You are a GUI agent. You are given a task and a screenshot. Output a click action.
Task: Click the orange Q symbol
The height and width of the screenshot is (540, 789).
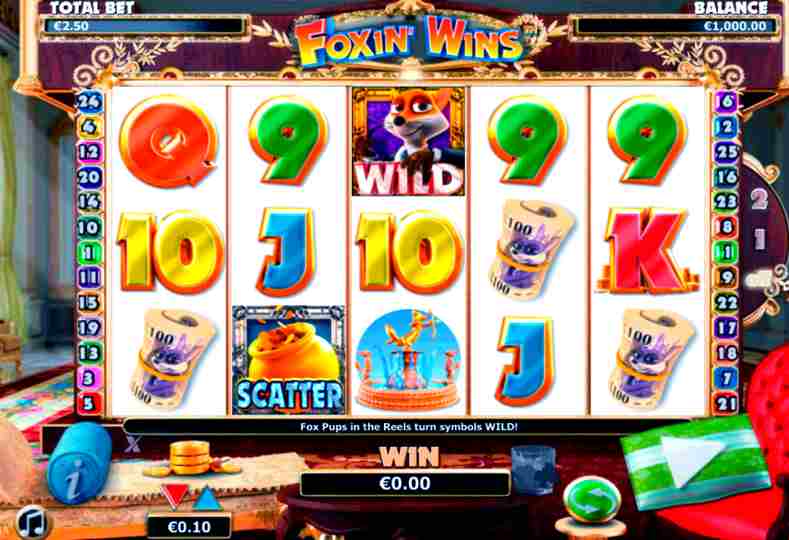click(x=168, y=141)
